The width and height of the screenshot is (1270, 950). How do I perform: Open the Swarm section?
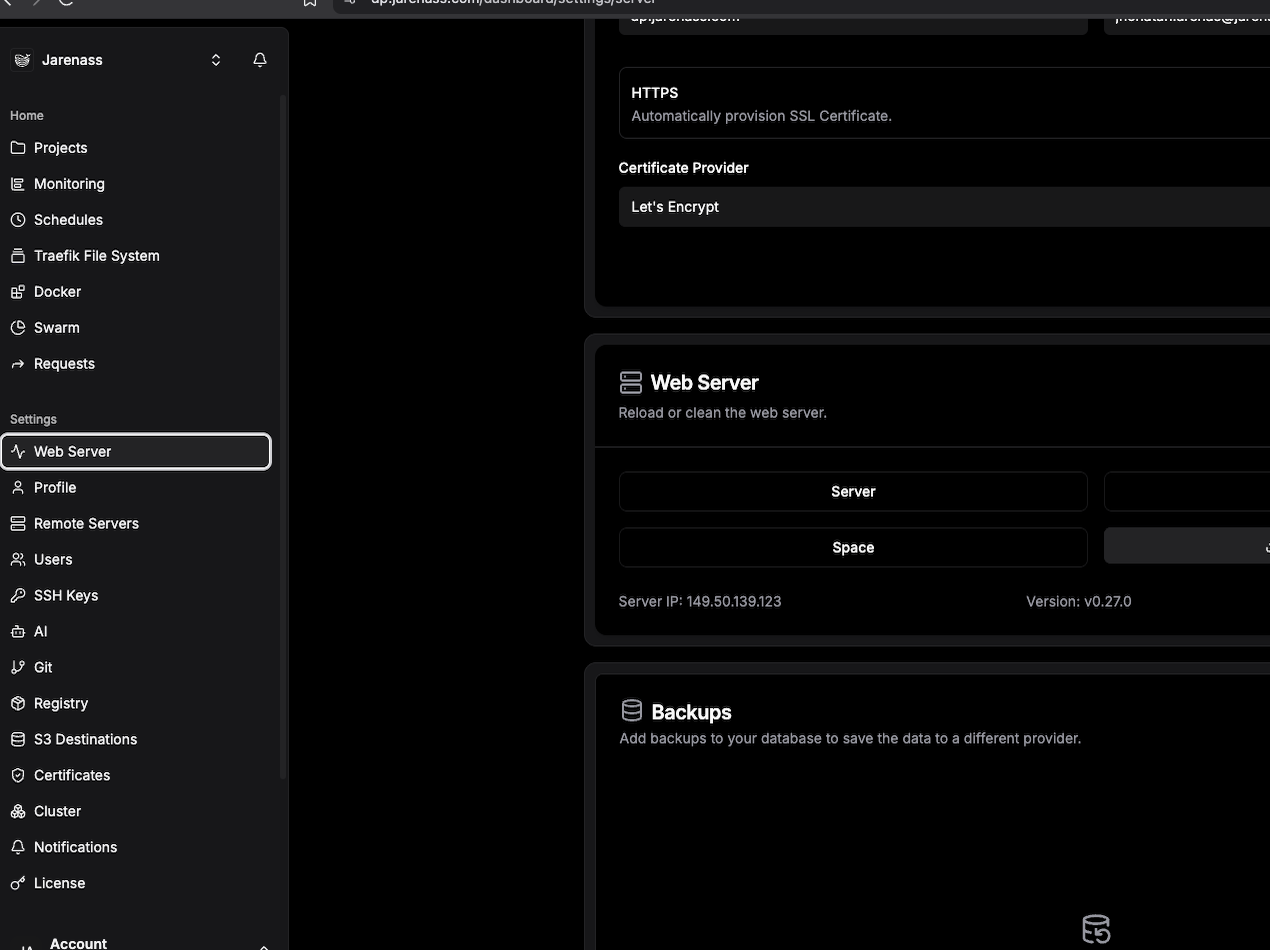[x=56, y=328]
